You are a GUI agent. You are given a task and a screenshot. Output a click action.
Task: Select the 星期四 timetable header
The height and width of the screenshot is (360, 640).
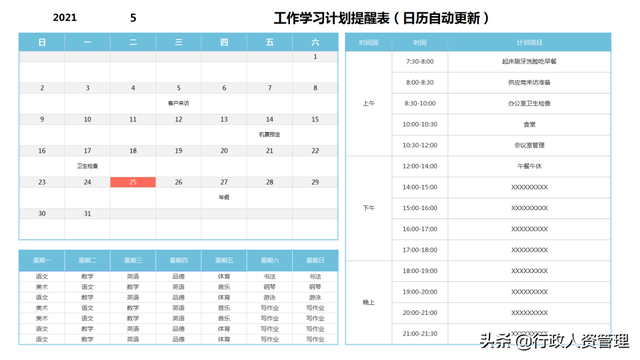pyautogui.click(x=178, y=260)
